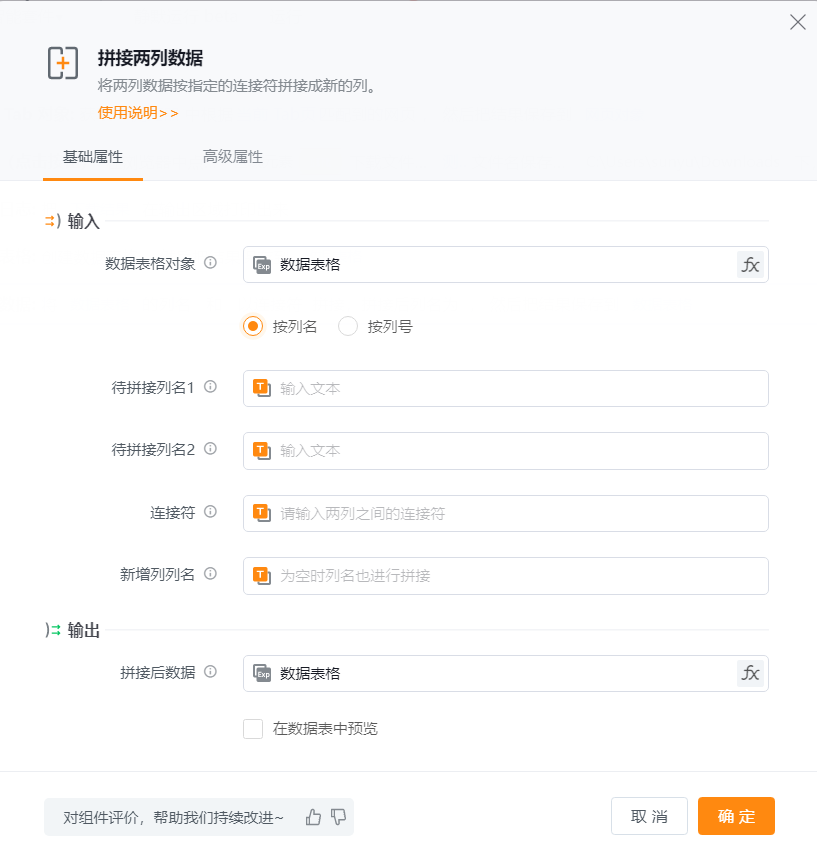Click thumbs up feedback icon
Screen dimensions: 817x857
[x=314, y=817]
